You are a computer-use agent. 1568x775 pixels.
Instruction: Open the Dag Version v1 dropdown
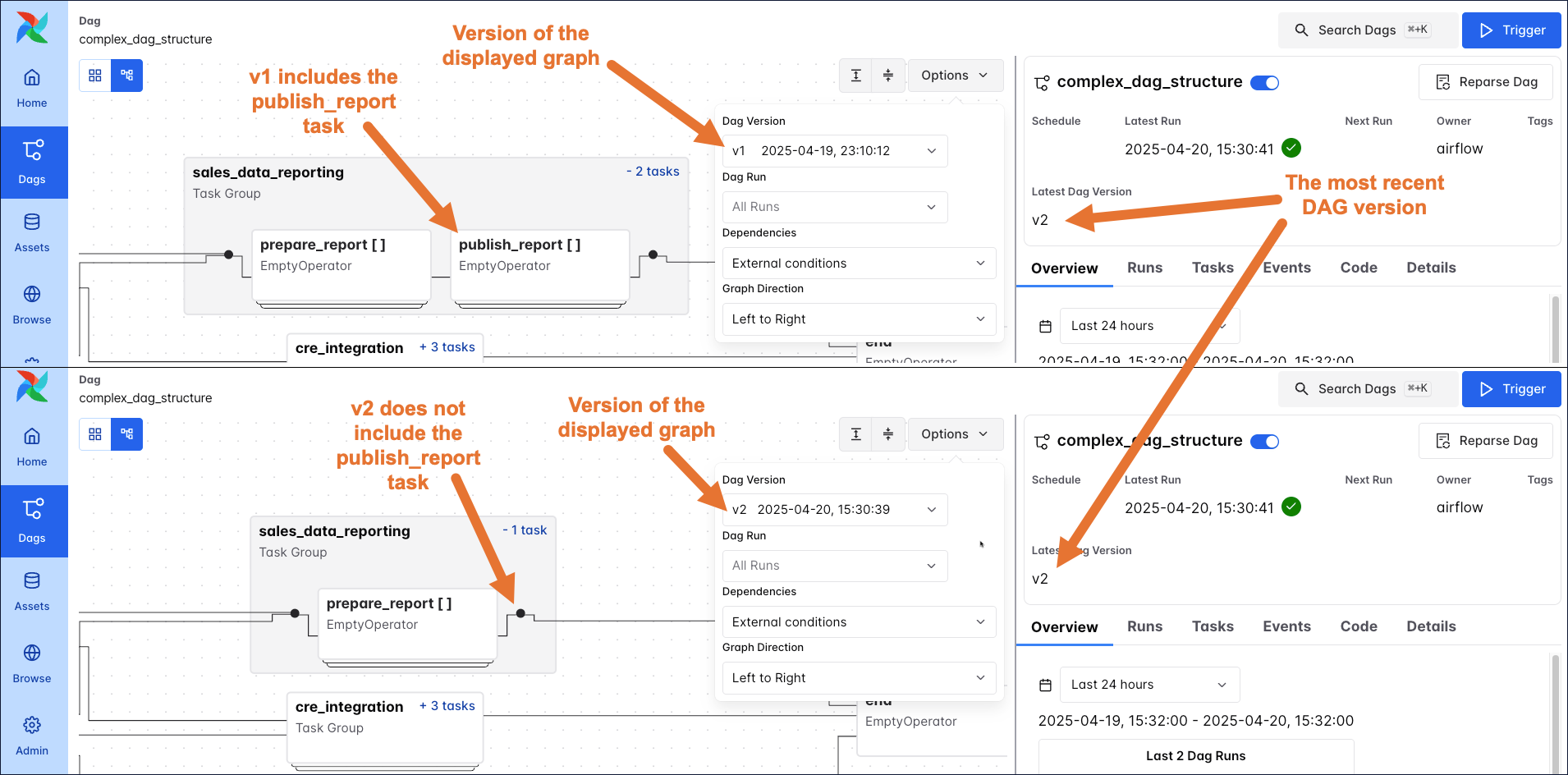[834, 150]
